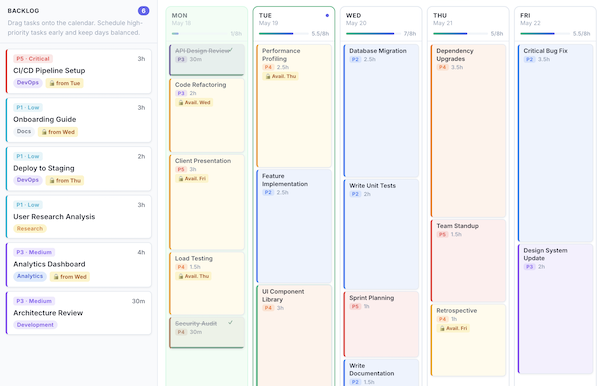This screenshot has width=600, height=386.
Task: Select the Retrospective task on Thursday
Action: (x=468, y=340)
